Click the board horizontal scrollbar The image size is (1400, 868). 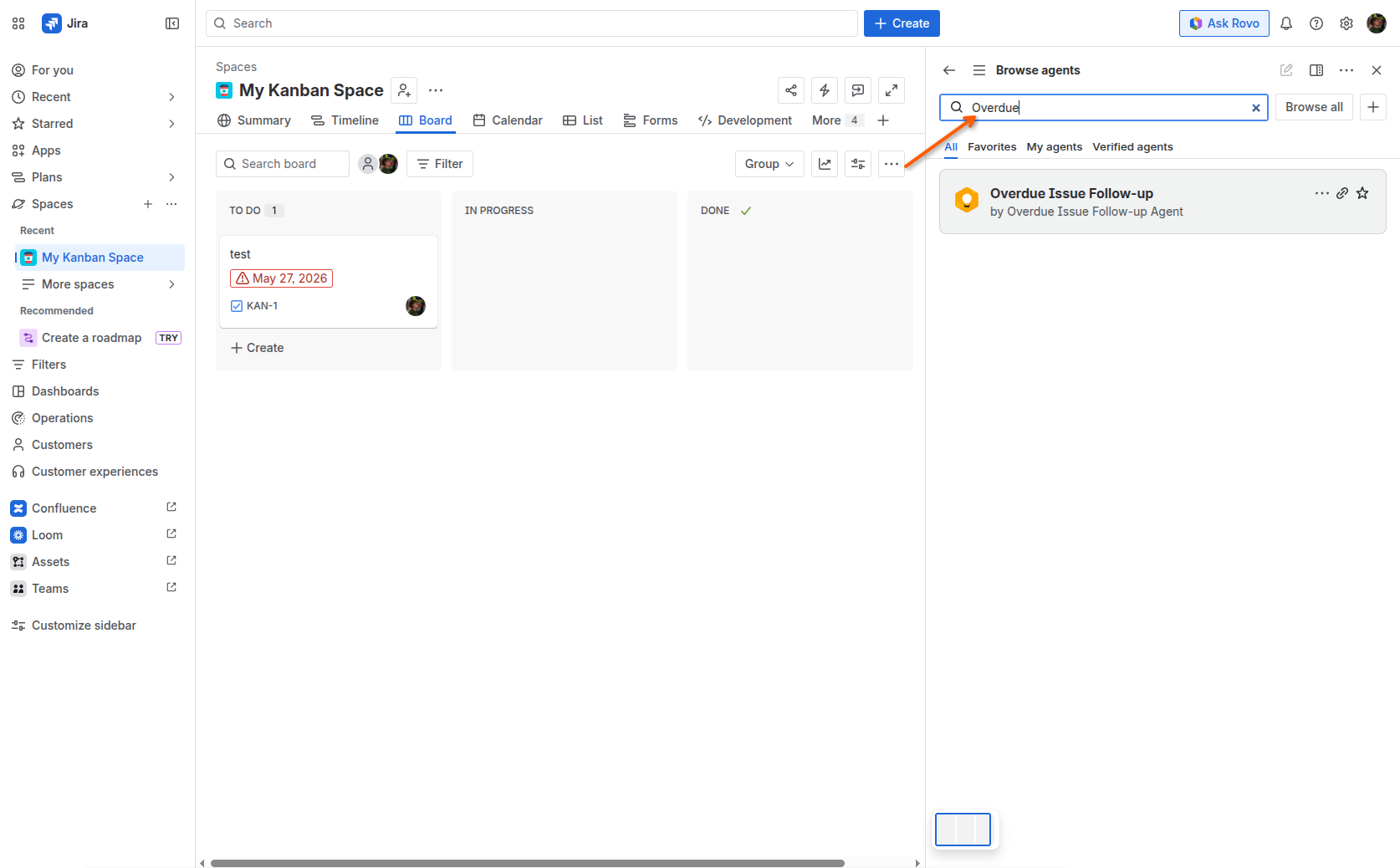(x=528, y=863)
